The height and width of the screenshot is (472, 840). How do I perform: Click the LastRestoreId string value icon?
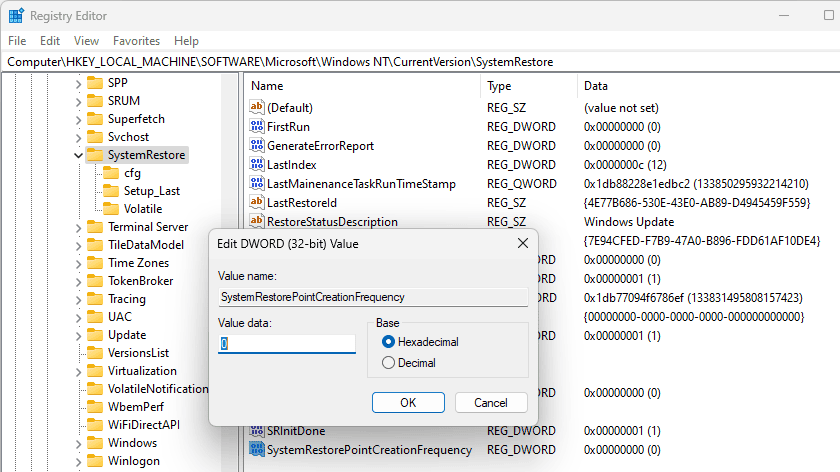(x=256, y=203)
